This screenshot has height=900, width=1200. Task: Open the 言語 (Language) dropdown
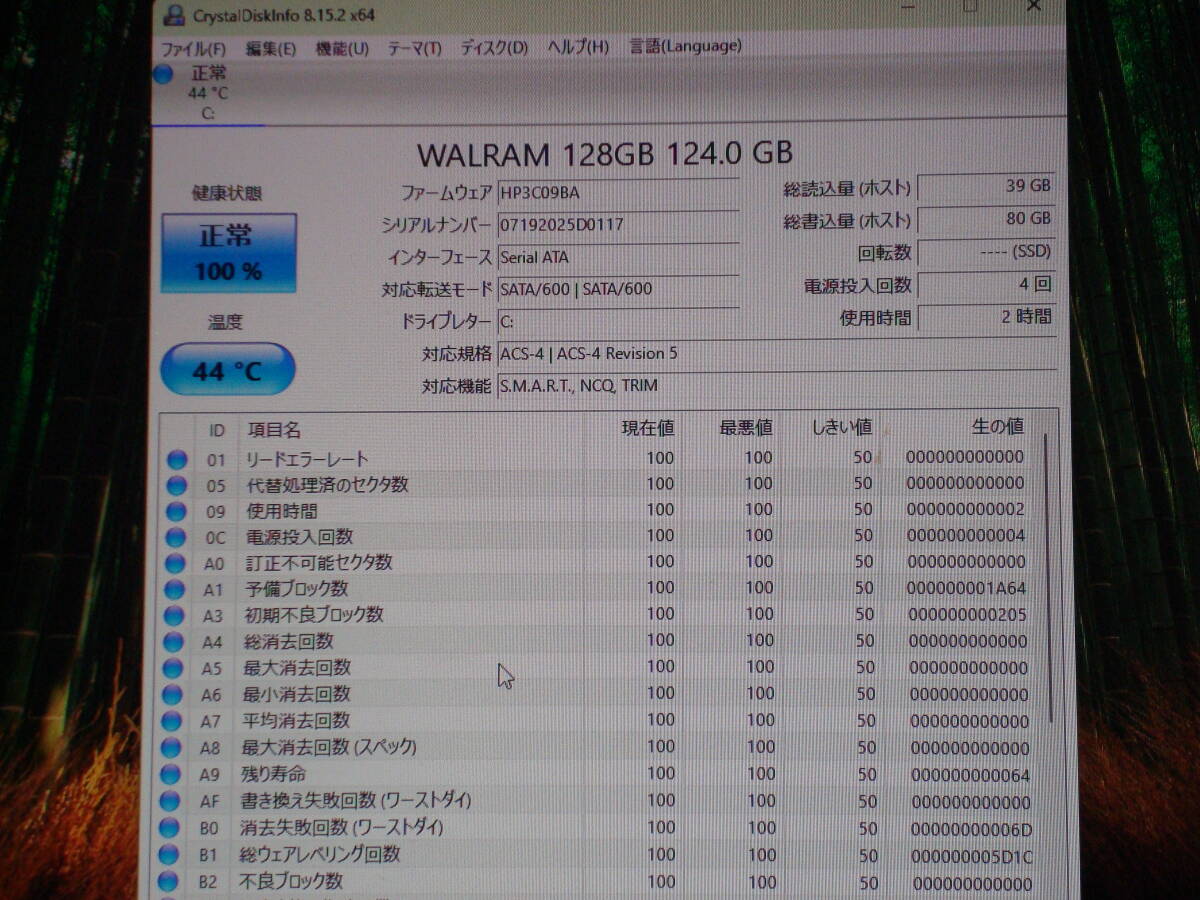pyautogui.click(x=684, y=46)
